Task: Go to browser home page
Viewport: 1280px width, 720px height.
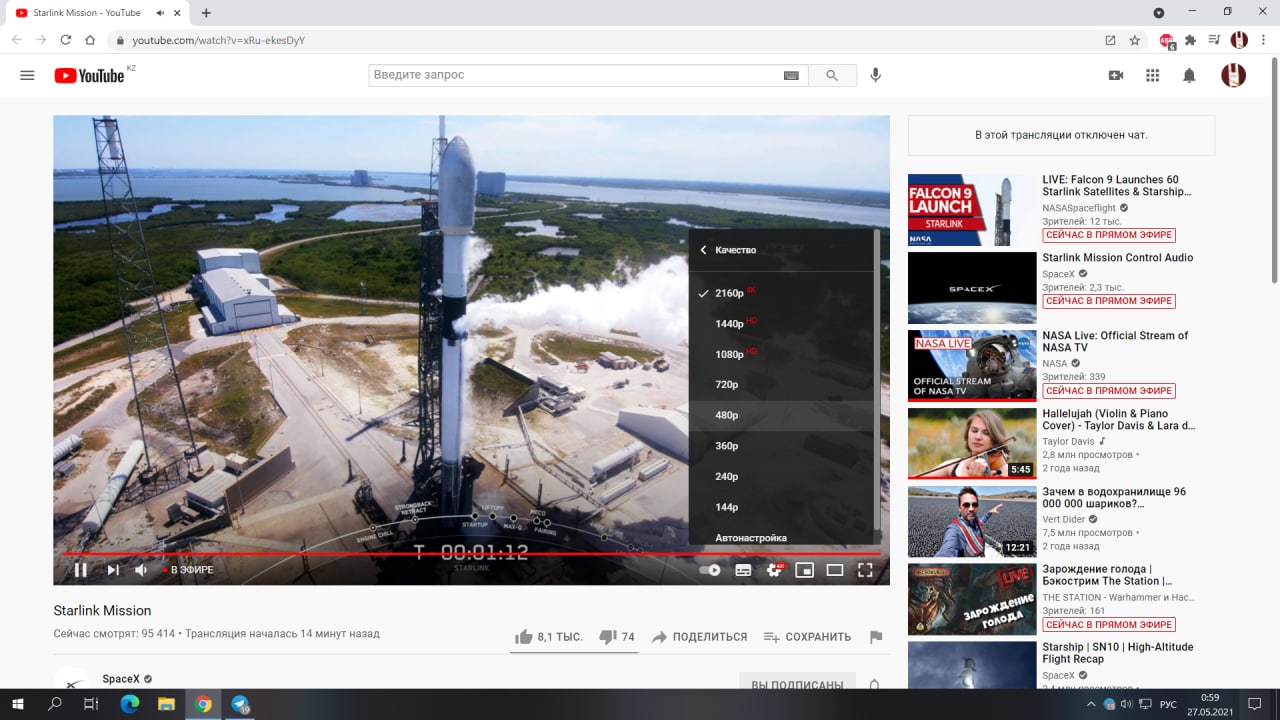Action: click(x=90, y=40)
